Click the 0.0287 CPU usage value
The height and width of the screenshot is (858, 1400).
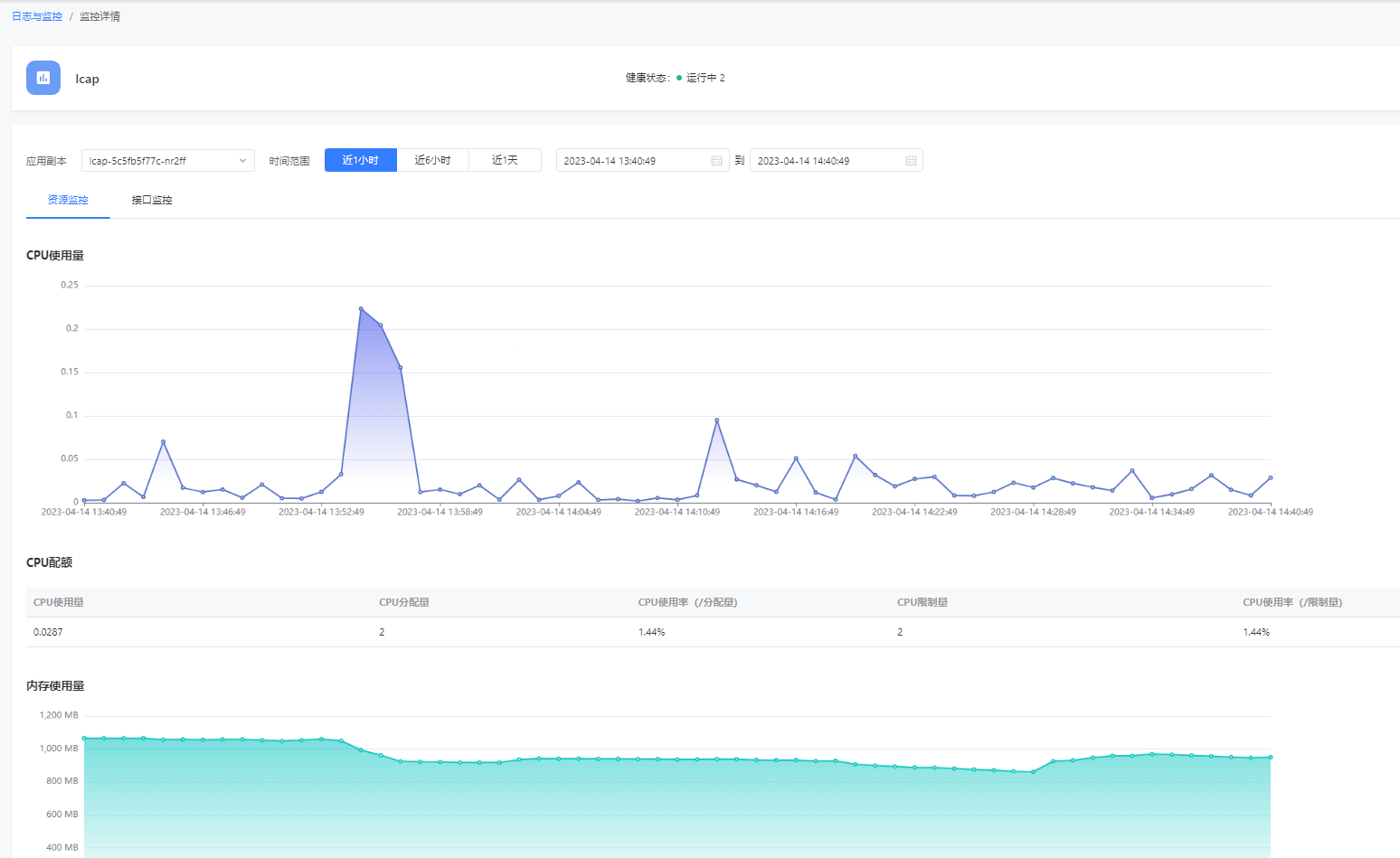(48, 632)
